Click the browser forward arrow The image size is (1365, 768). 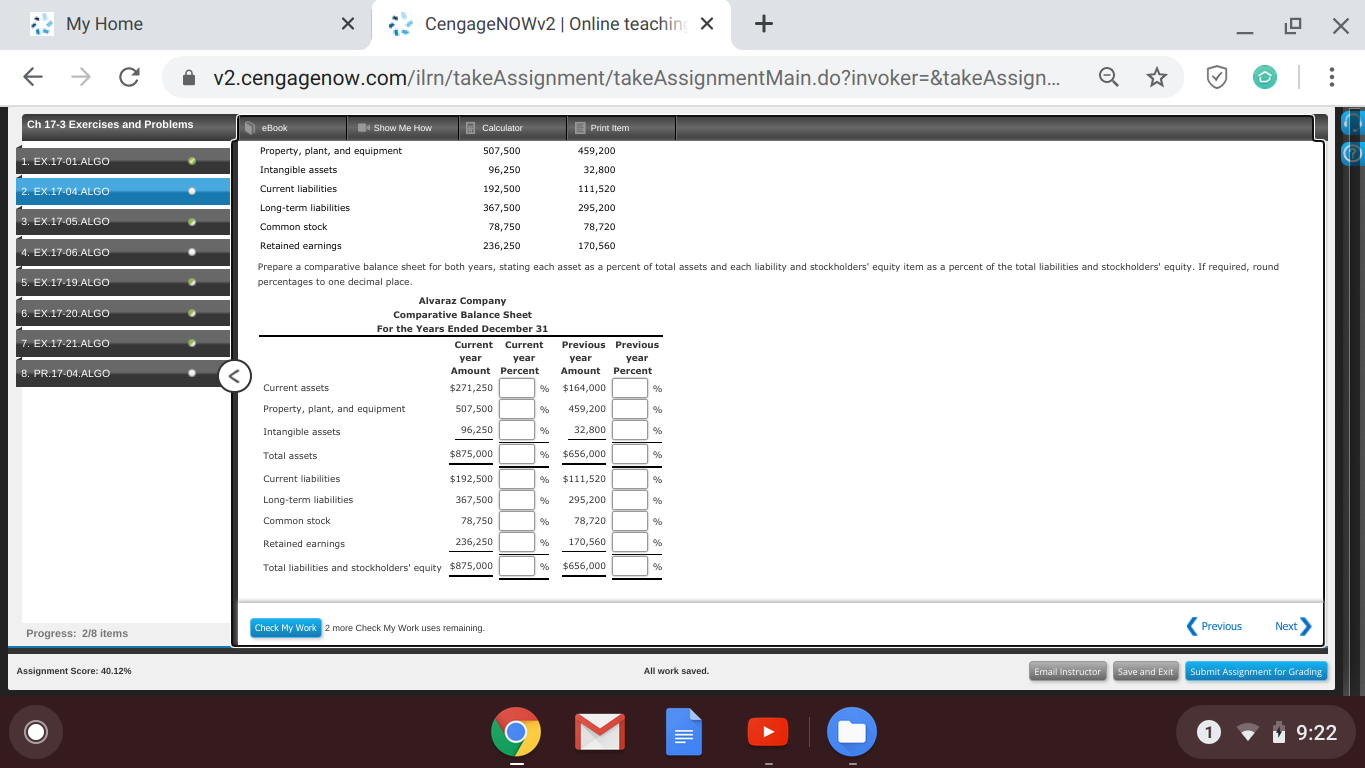[83, 79]
